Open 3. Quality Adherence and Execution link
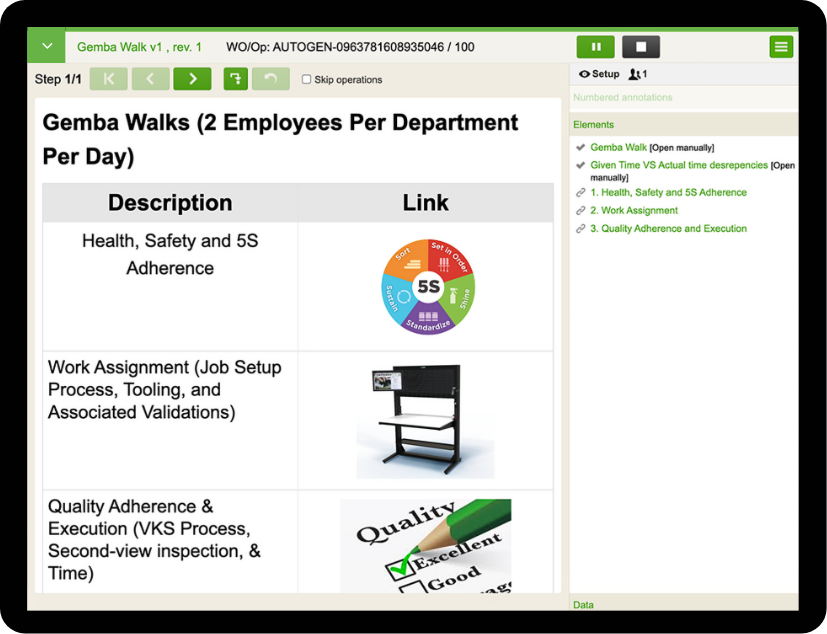The image size is (827, 634). [x=668, y=228]
